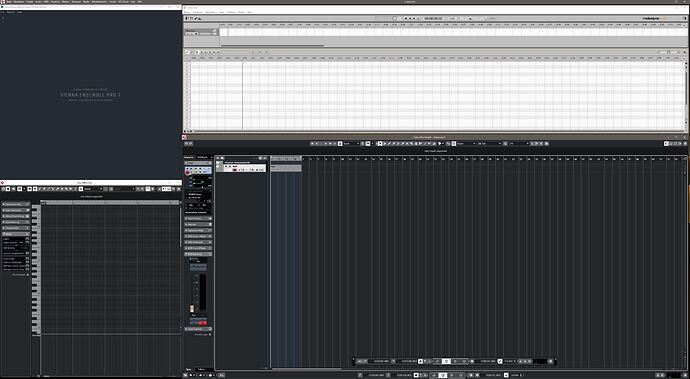Click the Key Editor ruler above note grid
This screenshot has width=690, height=379.
click(110, 202)
